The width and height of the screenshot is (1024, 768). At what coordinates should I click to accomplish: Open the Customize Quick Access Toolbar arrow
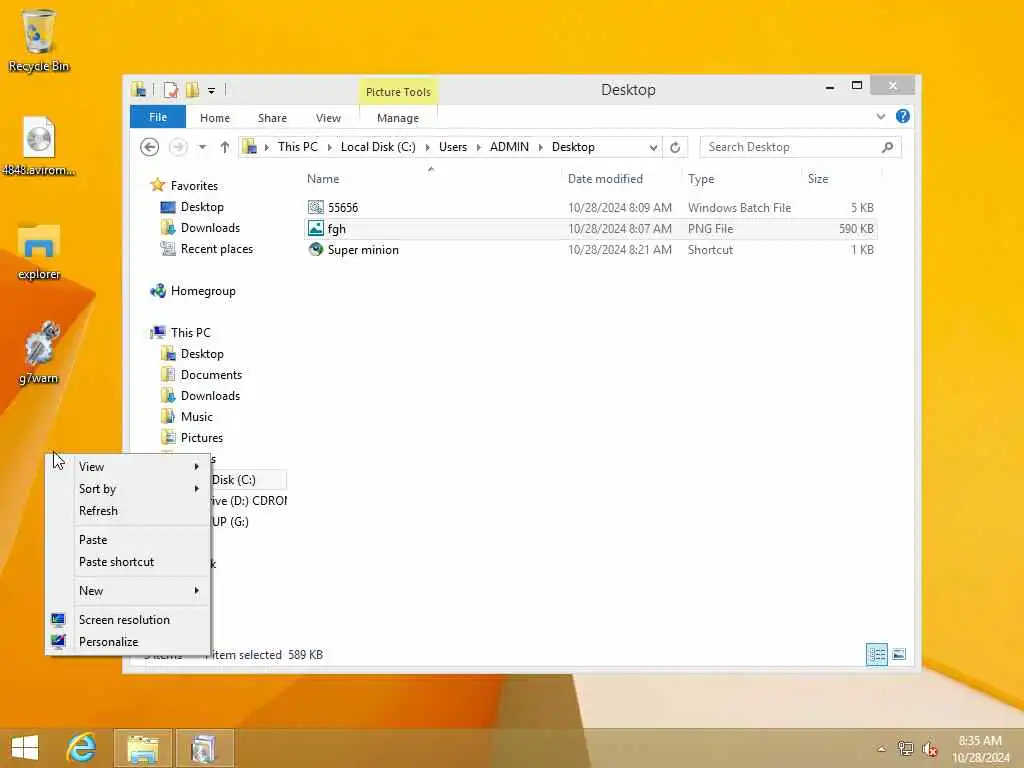(212, 91)
